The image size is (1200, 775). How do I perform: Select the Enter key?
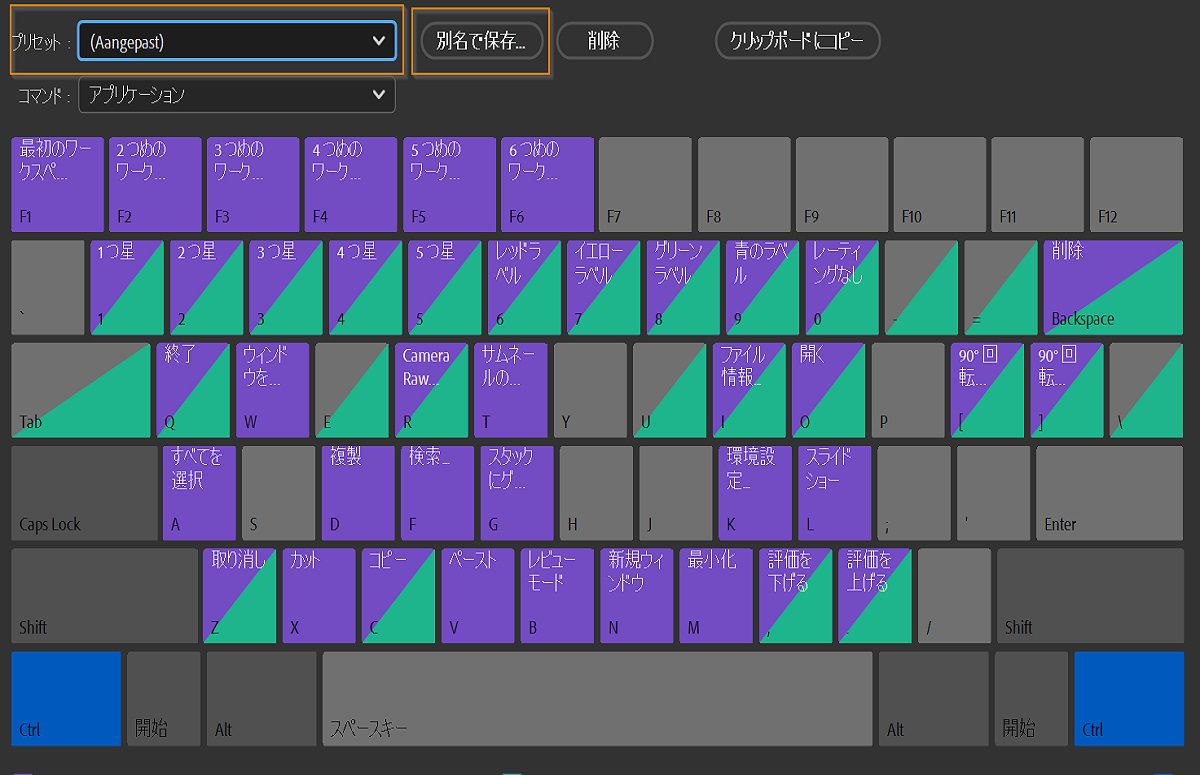click(x=1110, y=493)
